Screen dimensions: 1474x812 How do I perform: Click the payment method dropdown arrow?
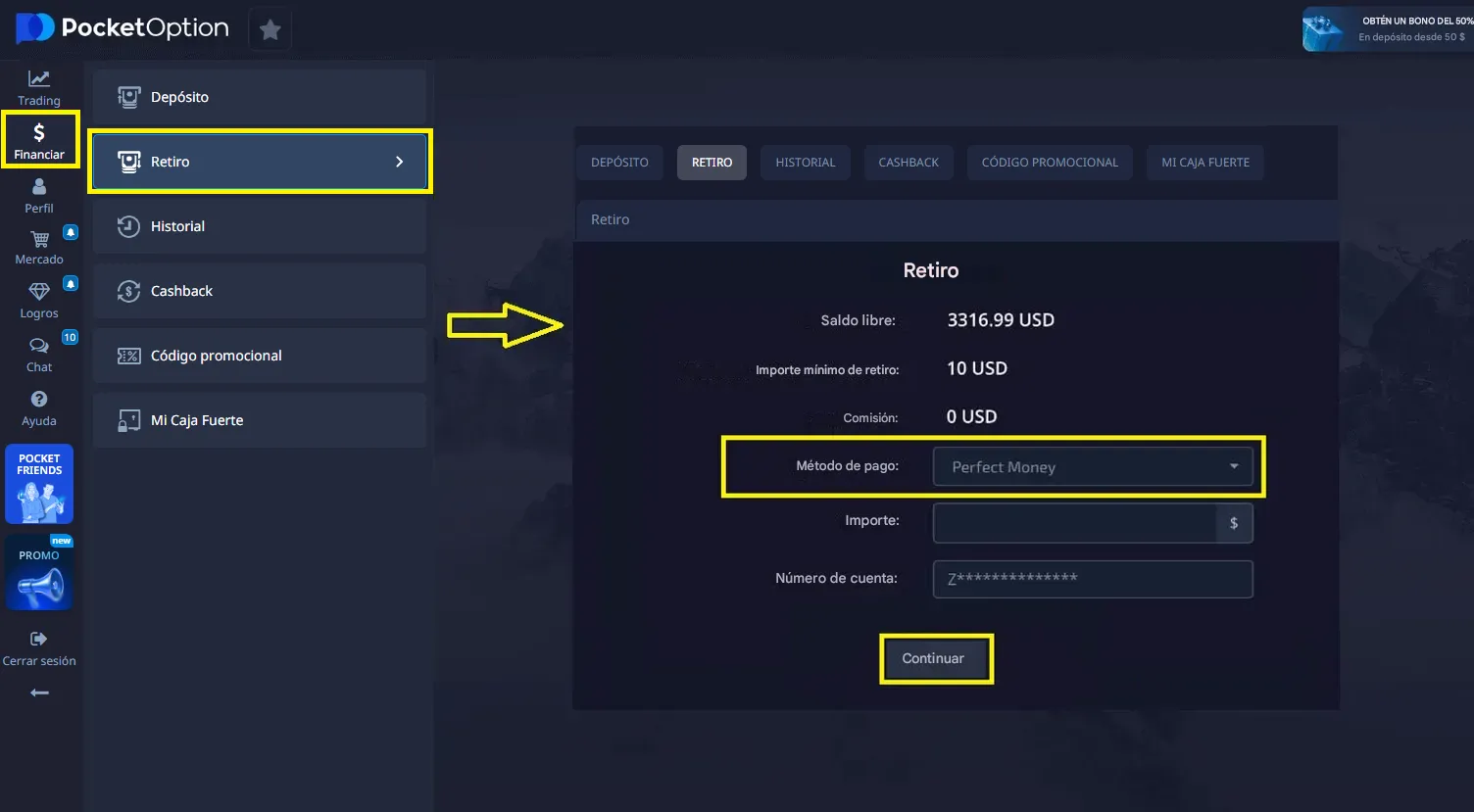tap(1234, 466)
